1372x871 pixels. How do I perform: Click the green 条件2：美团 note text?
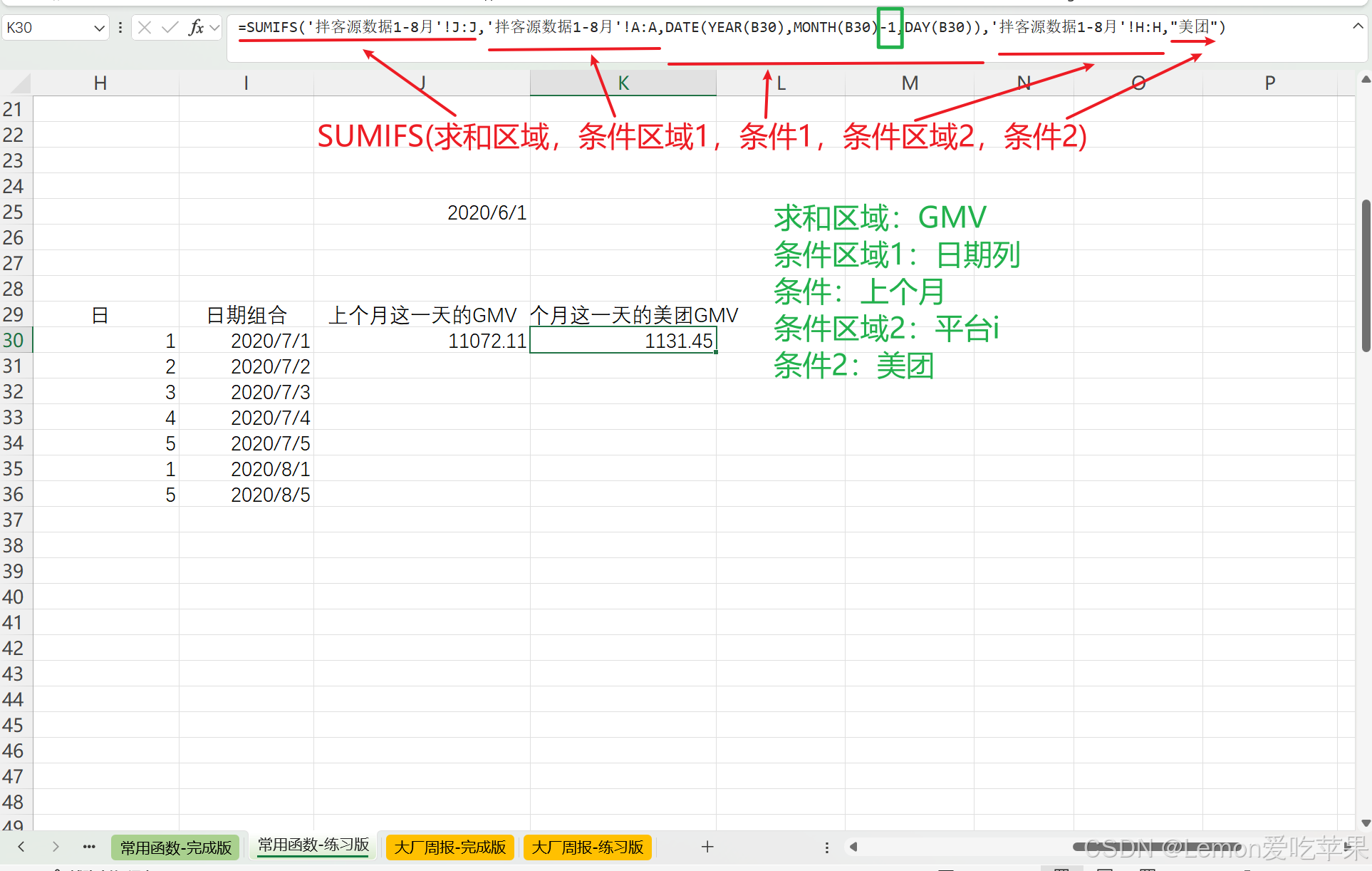pos(854,366)
